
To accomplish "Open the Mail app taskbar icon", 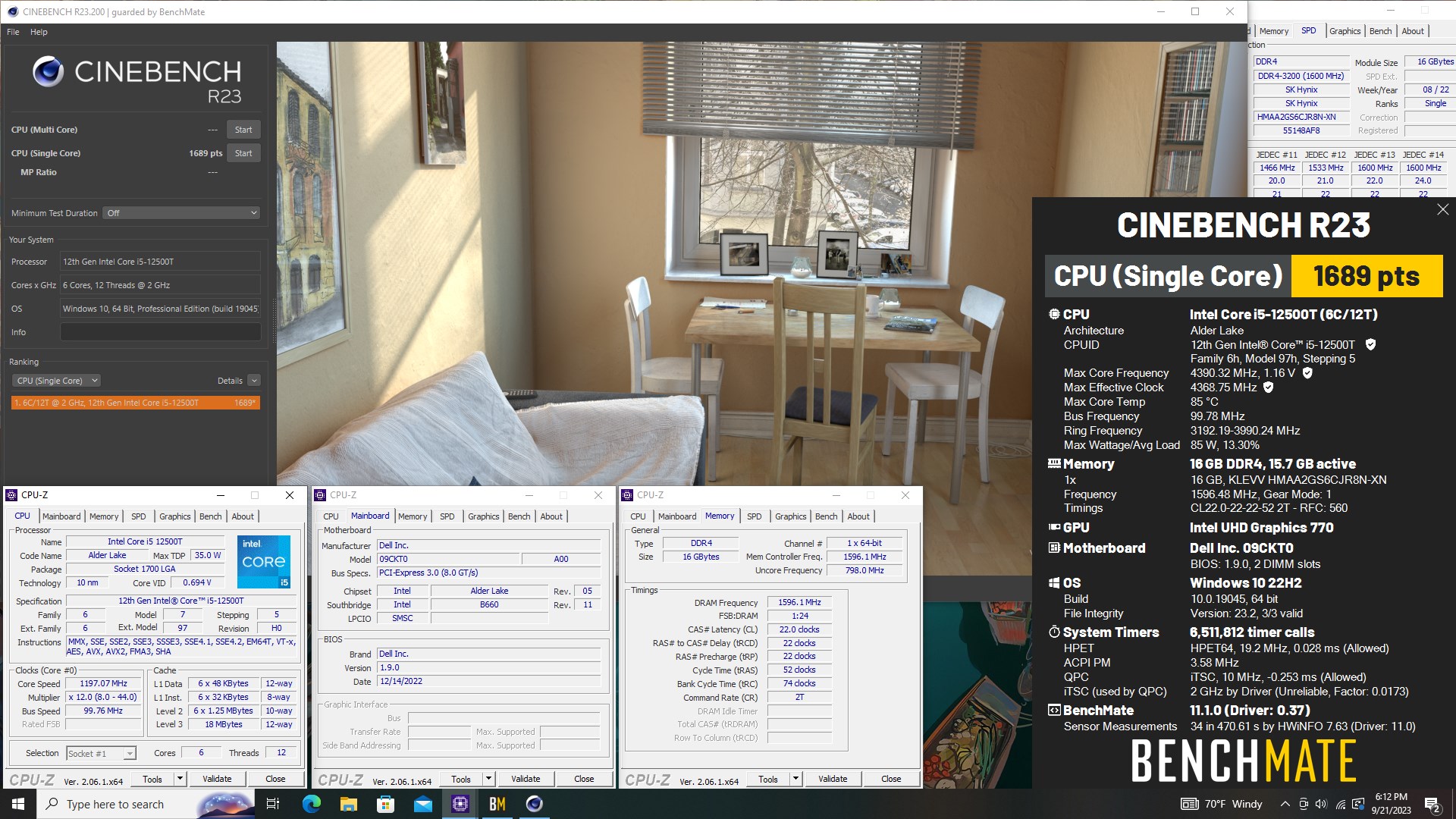I will click(422, 804).
